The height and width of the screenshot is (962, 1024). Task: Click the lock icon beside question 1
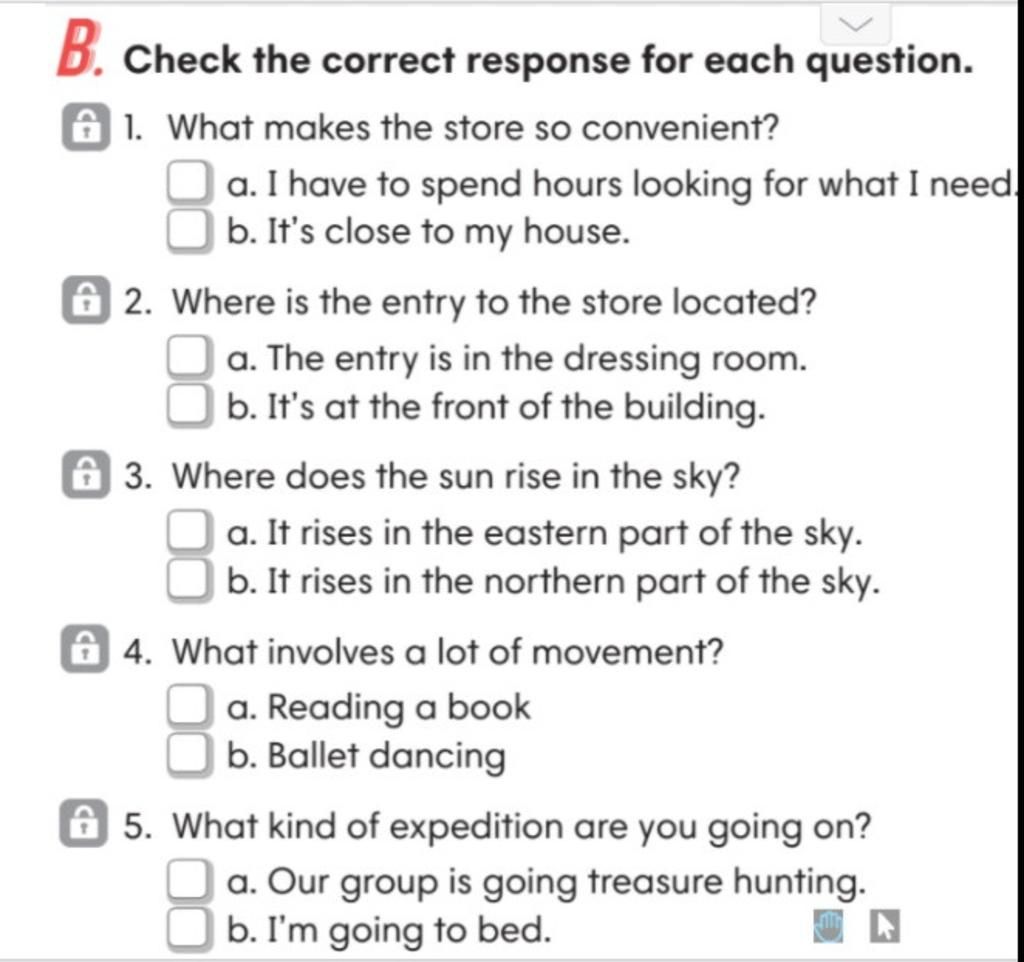[86, 129]
